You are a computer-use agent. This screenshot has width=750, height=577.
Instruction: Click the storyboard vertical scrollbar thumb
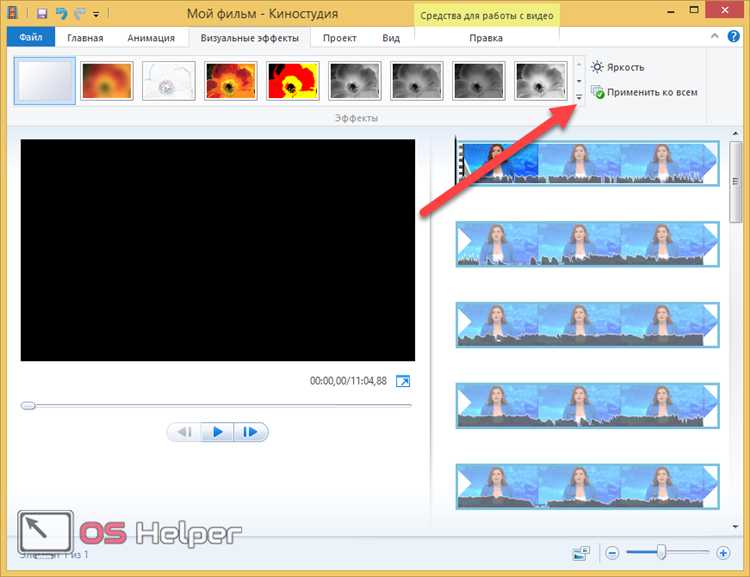[x=735, y=182]
